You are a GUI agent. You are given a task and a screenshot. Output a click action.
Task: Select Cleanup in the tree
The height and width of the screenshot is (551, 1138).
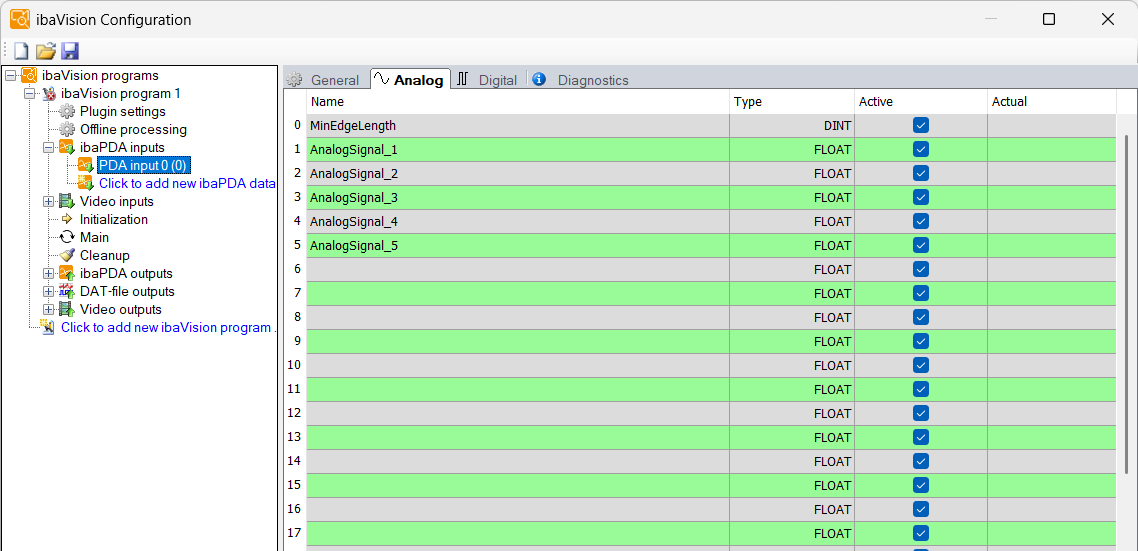(105, 255)
